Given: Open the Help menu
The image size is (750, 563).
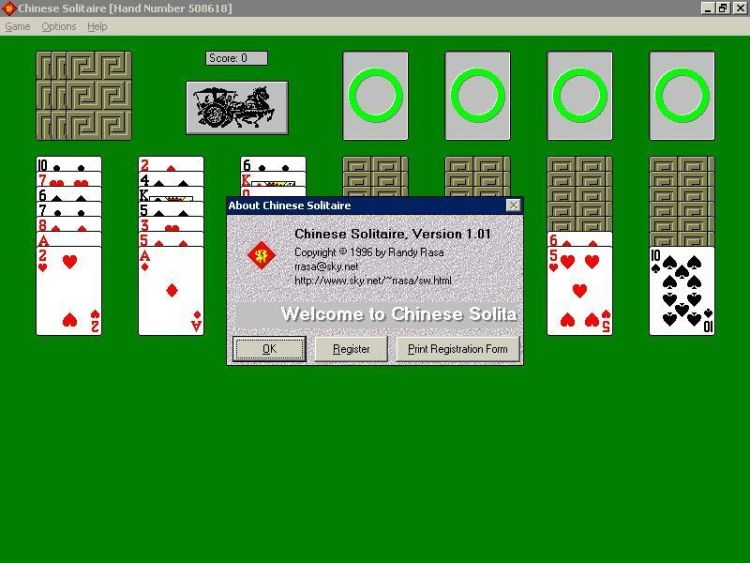Looking at the screenshot, I should [97, 26].
